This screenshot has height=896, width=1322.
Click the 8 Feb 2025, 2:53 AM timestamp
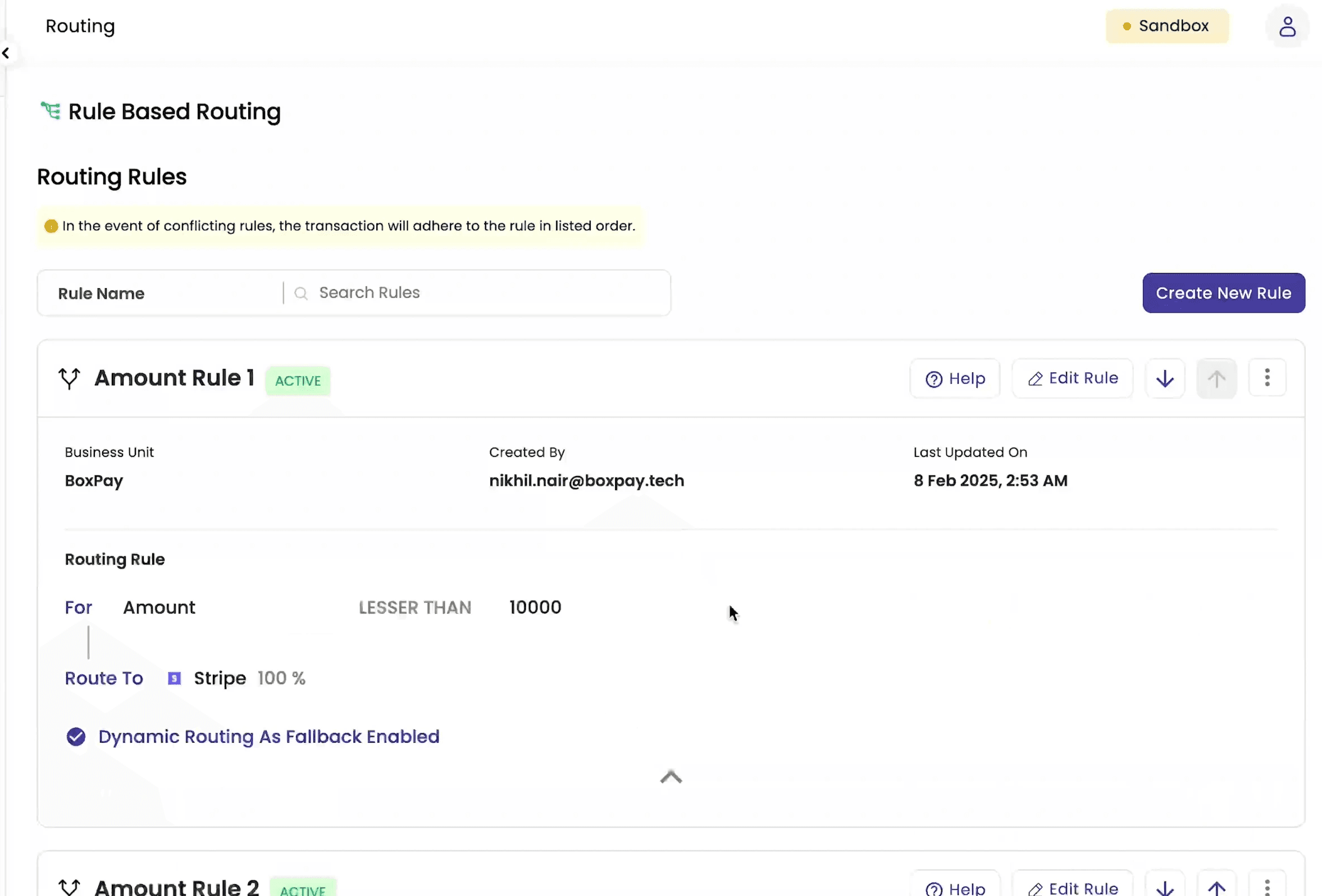point(990,481)
